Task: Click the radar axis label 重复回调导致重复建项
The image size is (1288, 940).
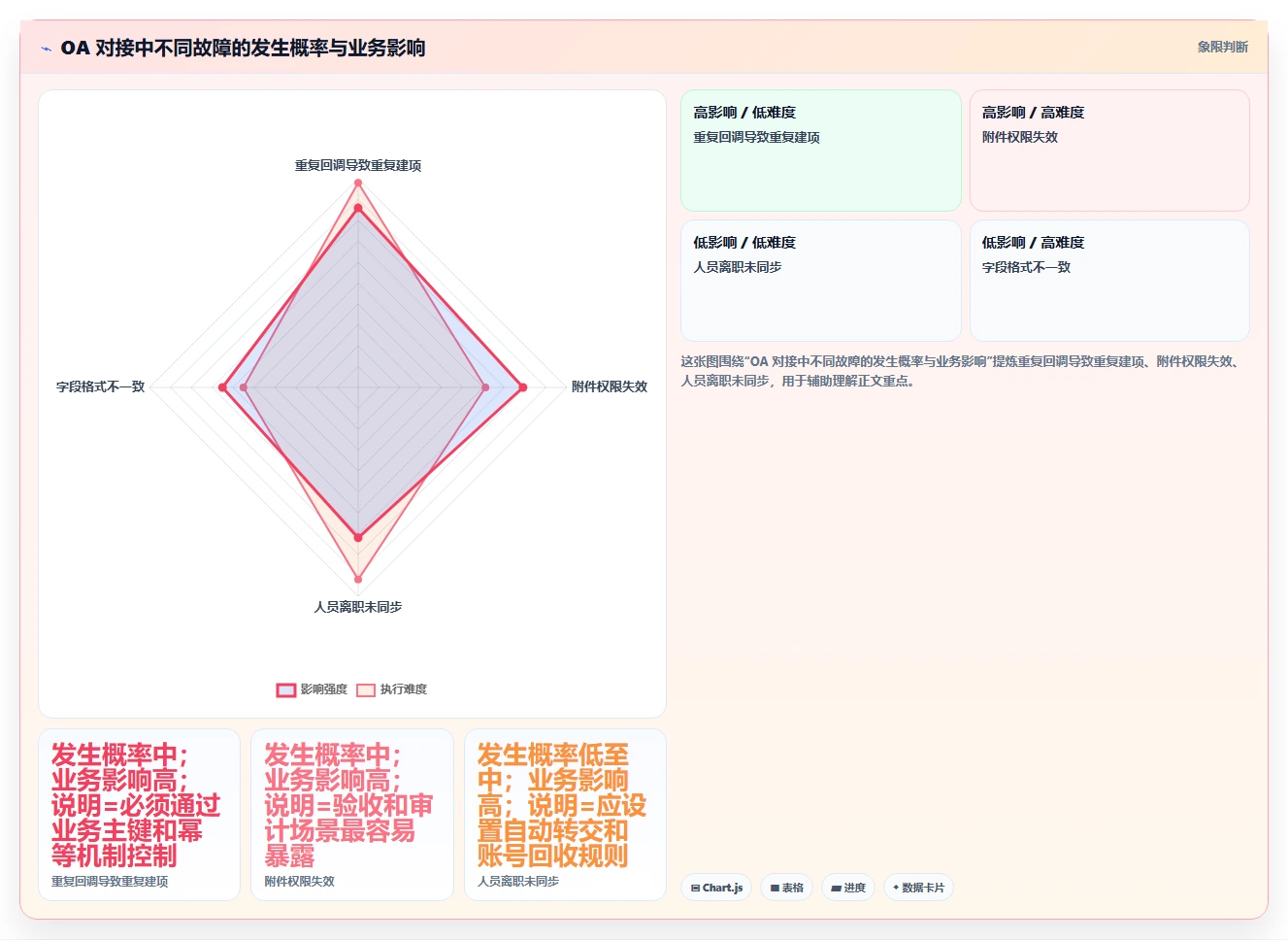Action: click(x=358, y=166)
